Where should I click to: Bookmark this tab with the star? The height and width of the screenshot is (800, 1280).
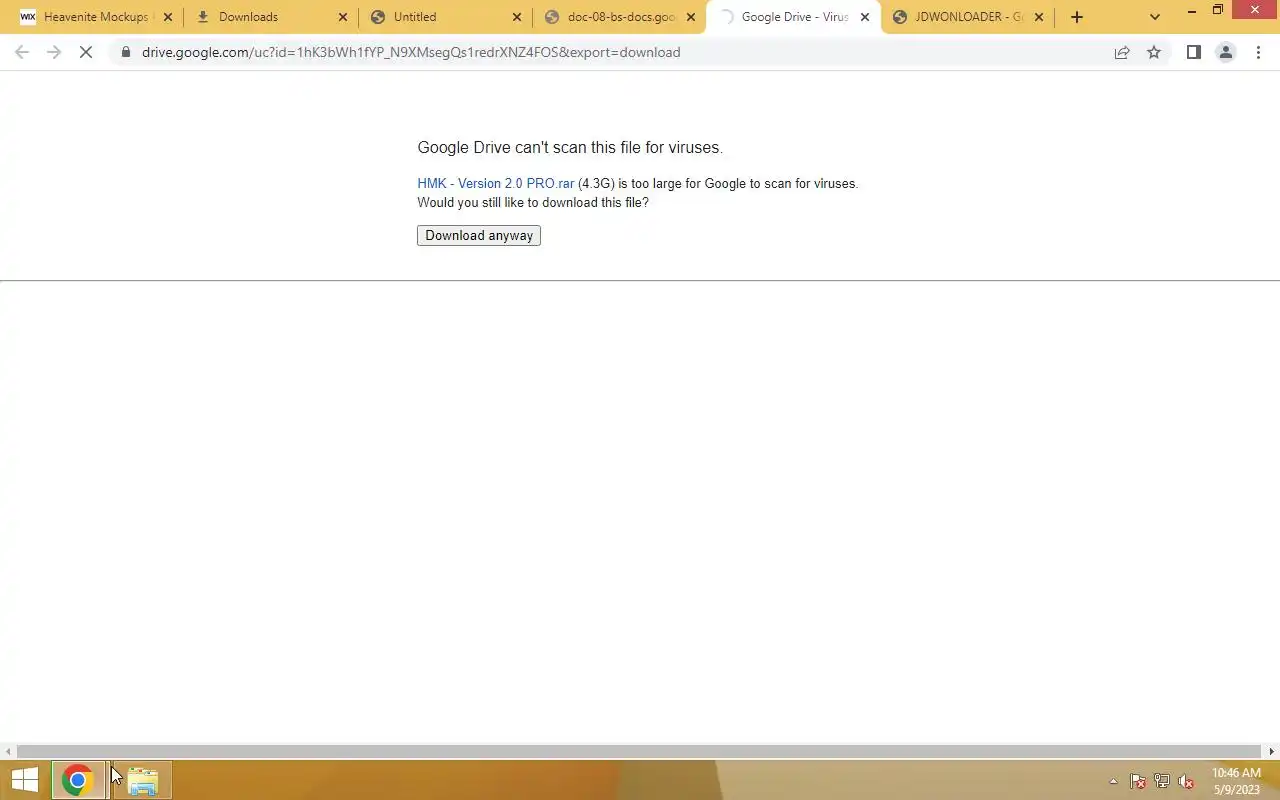pos(1154,52)
